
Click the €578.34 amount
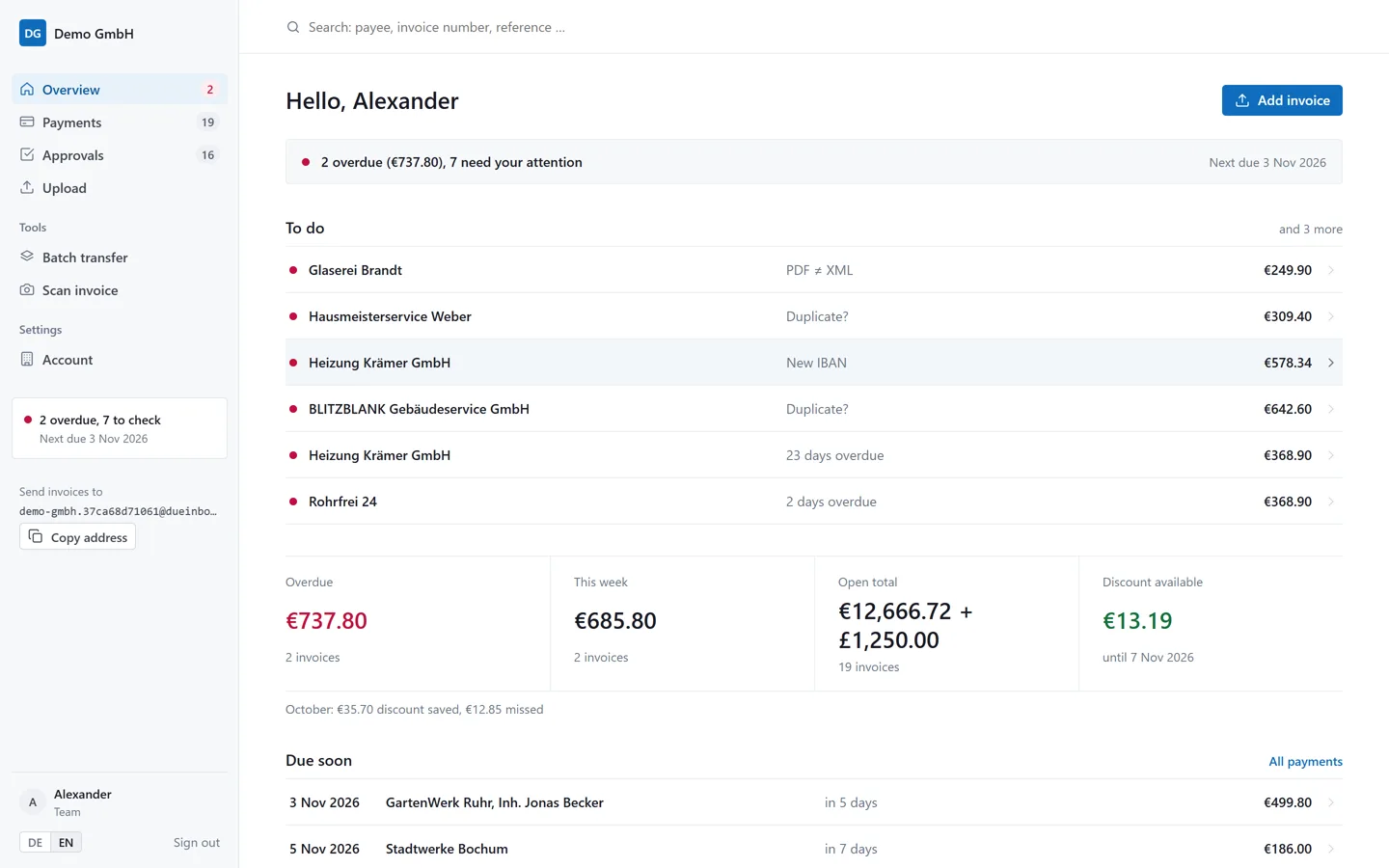click(x=1288, y=363)
